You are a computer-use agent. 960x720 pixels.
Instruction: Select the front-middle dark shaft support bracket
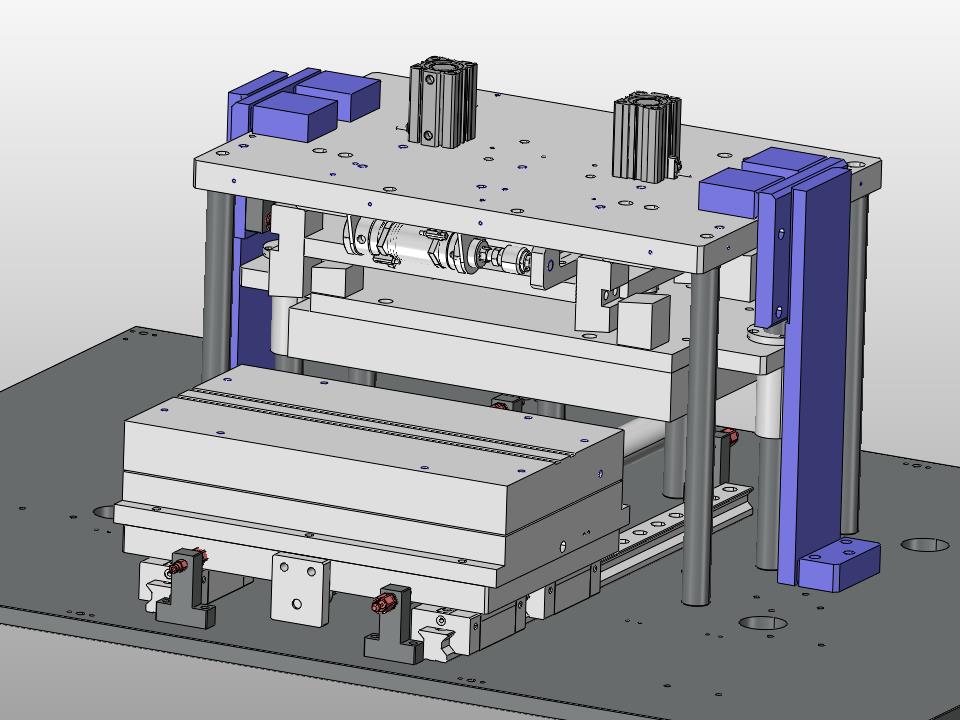pyautogui.click(x=394, y=624)
